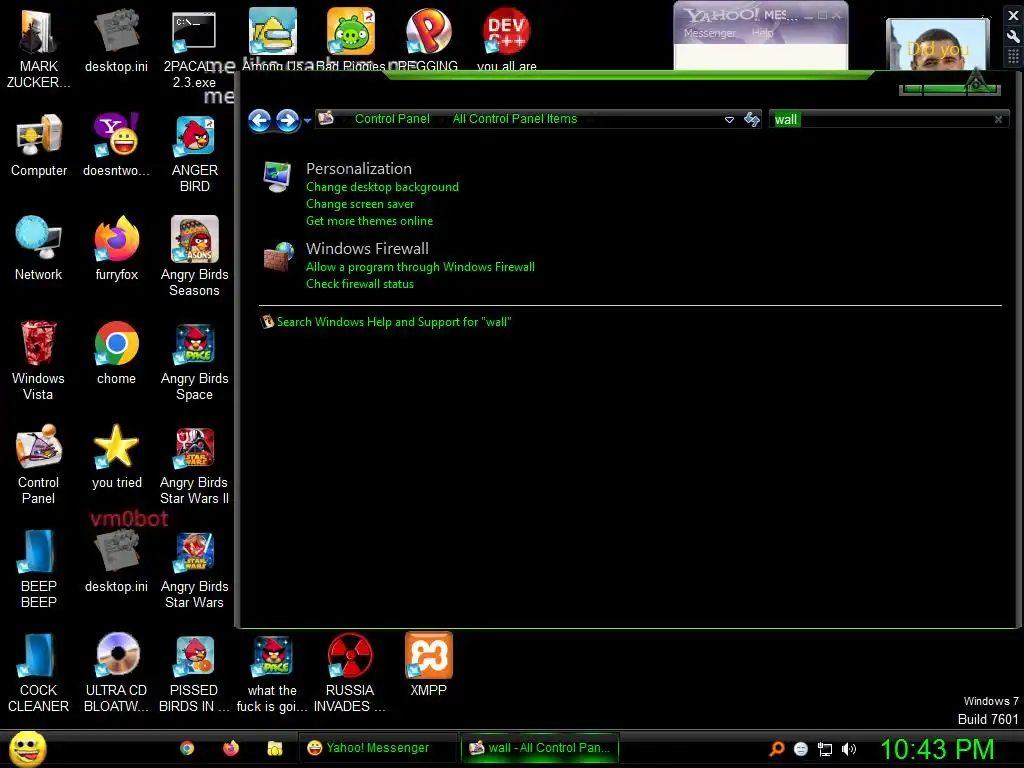1024x768 pixels.
Task: Switch to Yahoo! Messenger taskbar button
Action: (377, 748)
